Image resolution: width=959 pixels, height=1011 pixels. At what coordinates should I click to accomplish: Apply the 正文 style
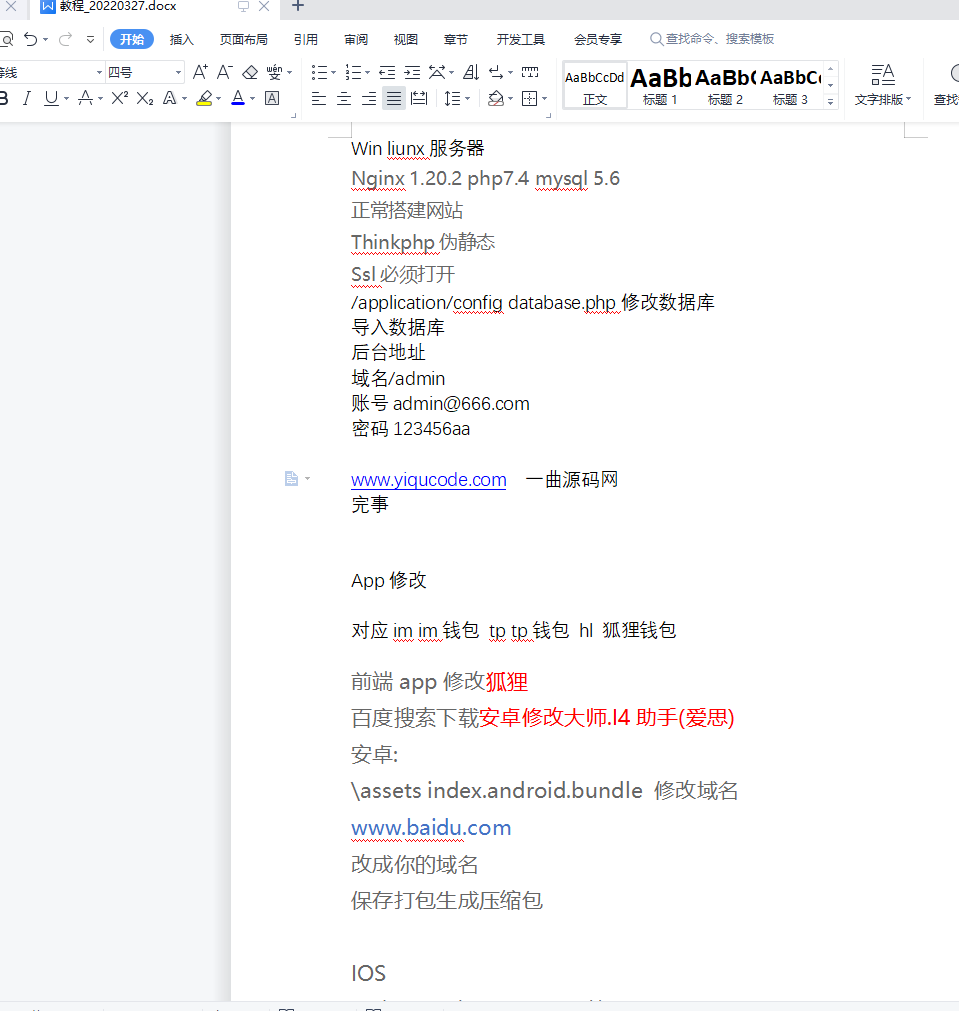(x=595, y=86)
